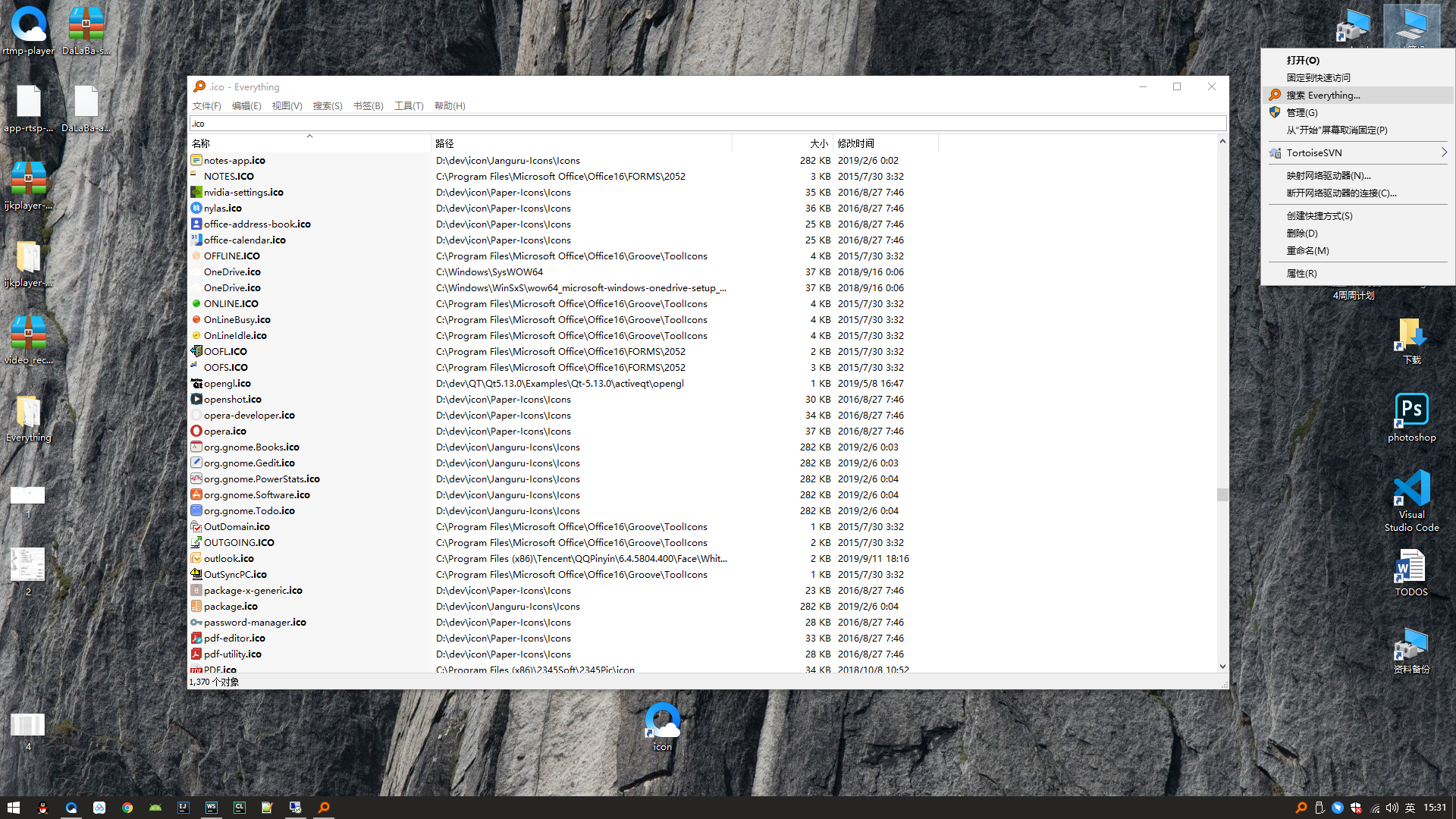The height and width of the screenshot is (819, 1456).
Task: Click 属性(R) in the context menu
Action: click(x=1301, y=273)
